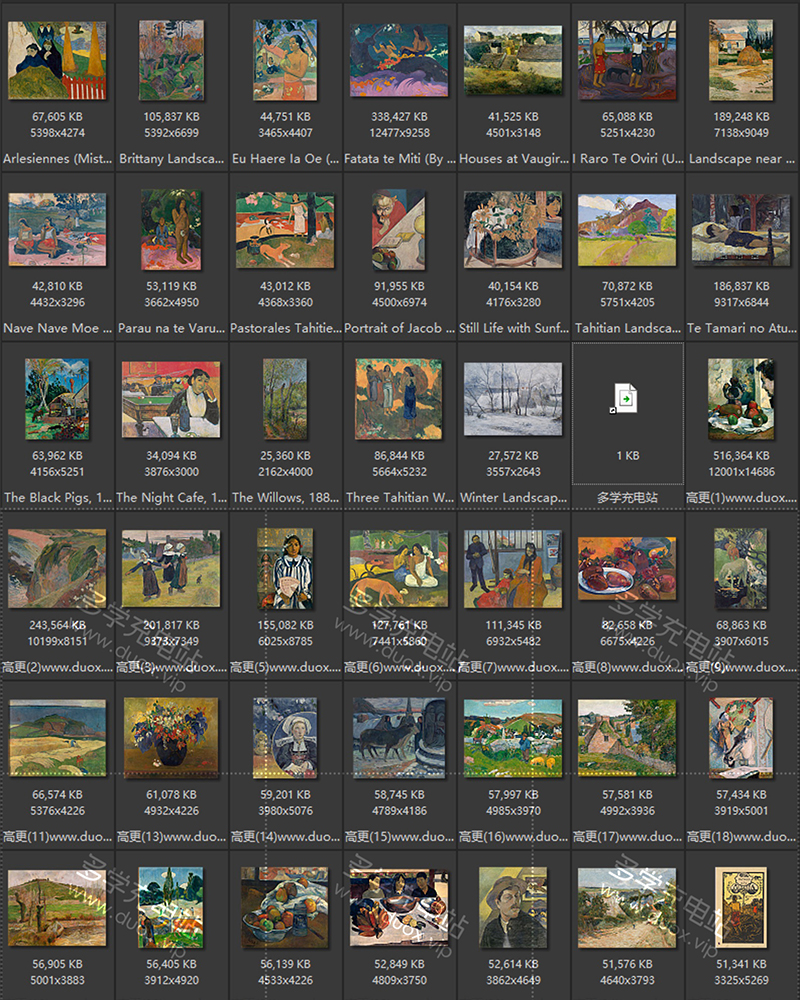
Task: Open the Parau na te Varua image
Action: click(171, 228)
